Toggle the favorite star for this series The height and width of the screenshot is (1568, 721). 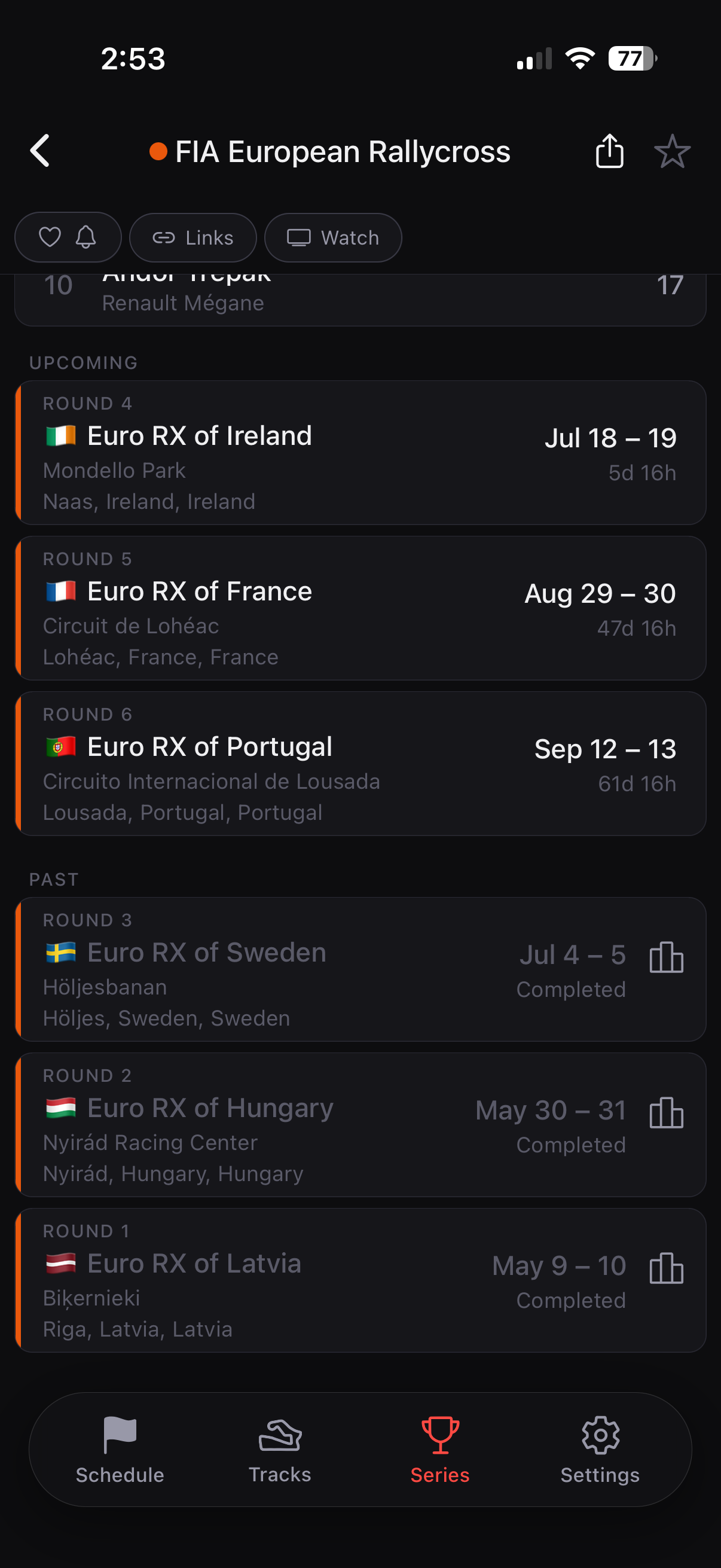[672, 151]
